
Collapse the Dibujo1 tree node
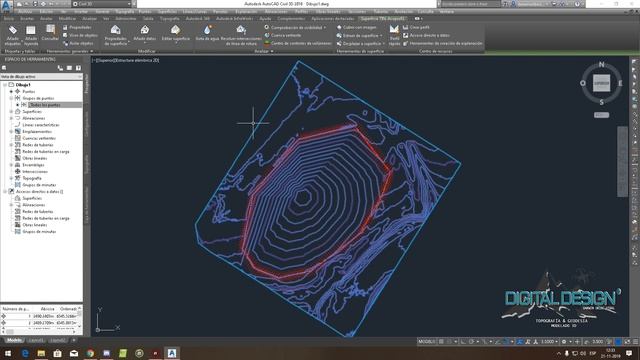5,85
